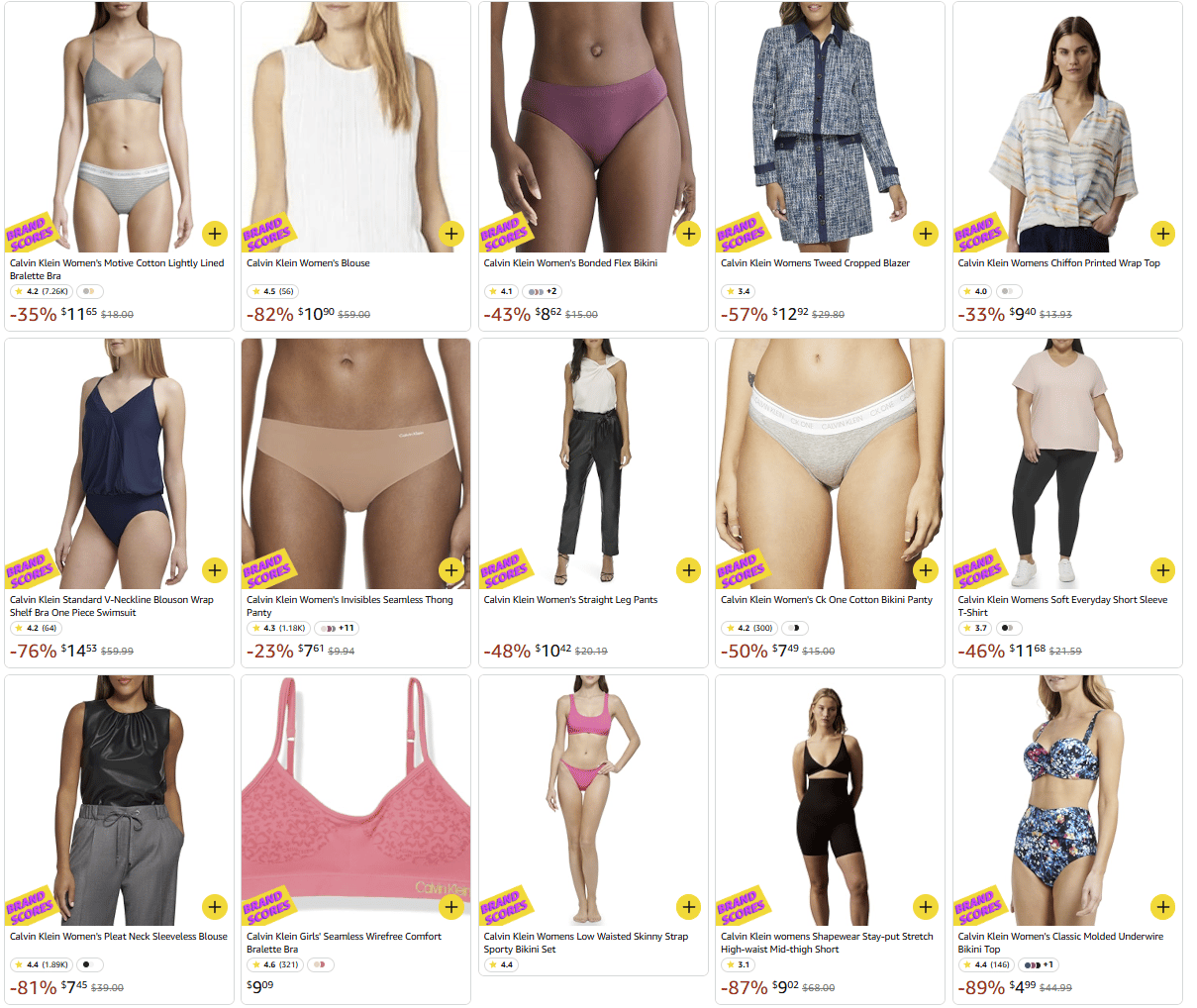
Task: Add the Pleat Neck Sleeveless Blouse with plus icon
Action: (215, 907)
